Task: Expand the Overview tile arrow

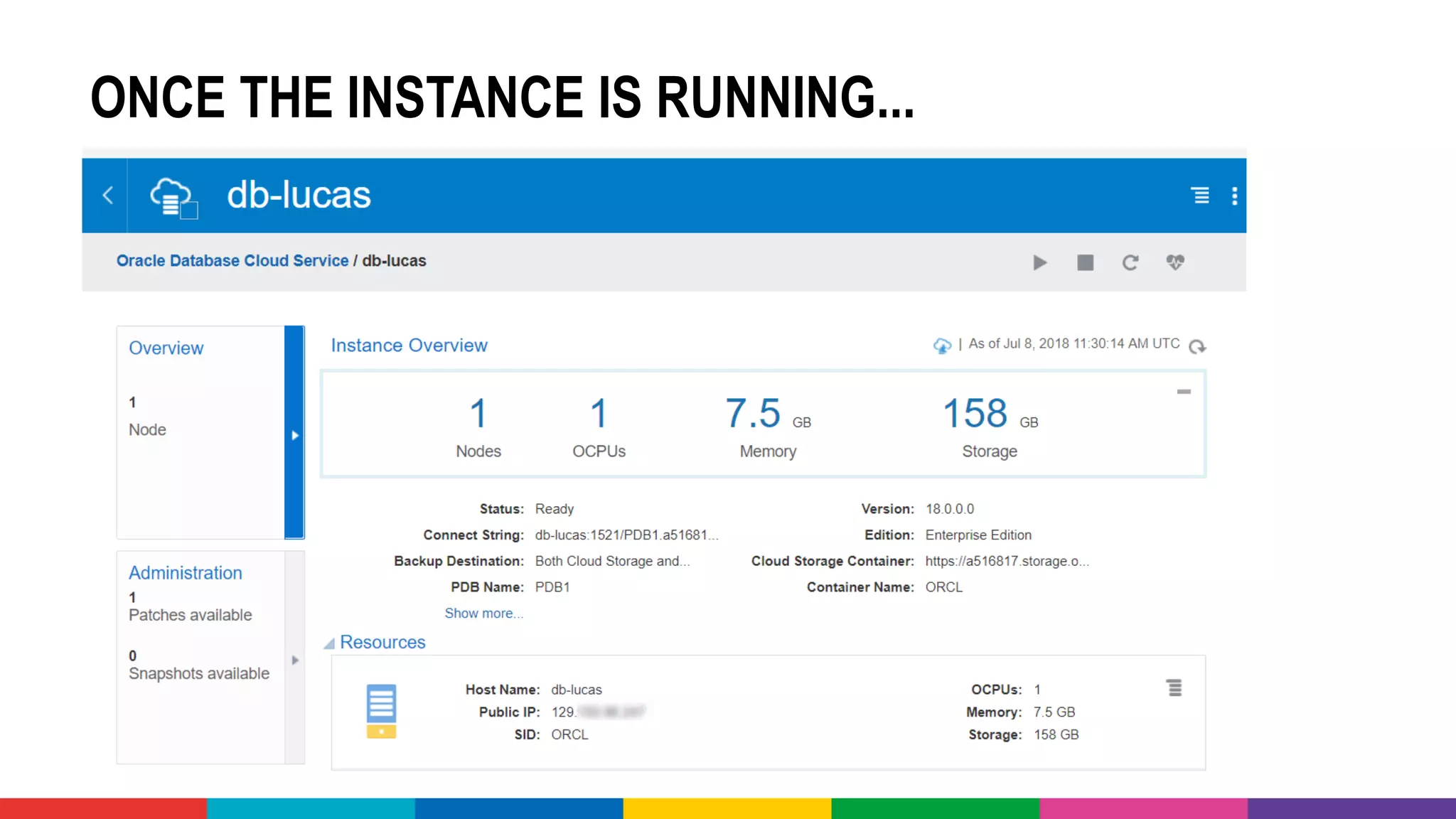Action: coord(295,435)
